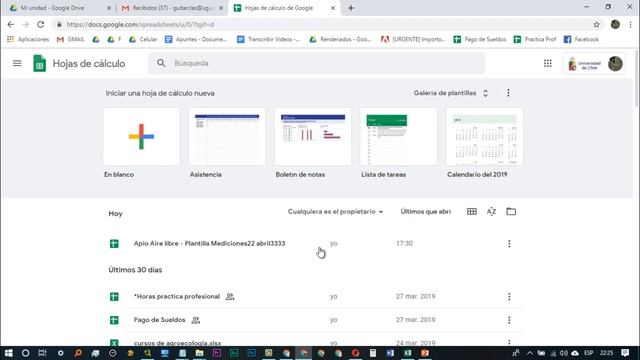Open the Universidad de Chile account menu
This screenshot has height=360, width=640.
click(x=594, y=64)
